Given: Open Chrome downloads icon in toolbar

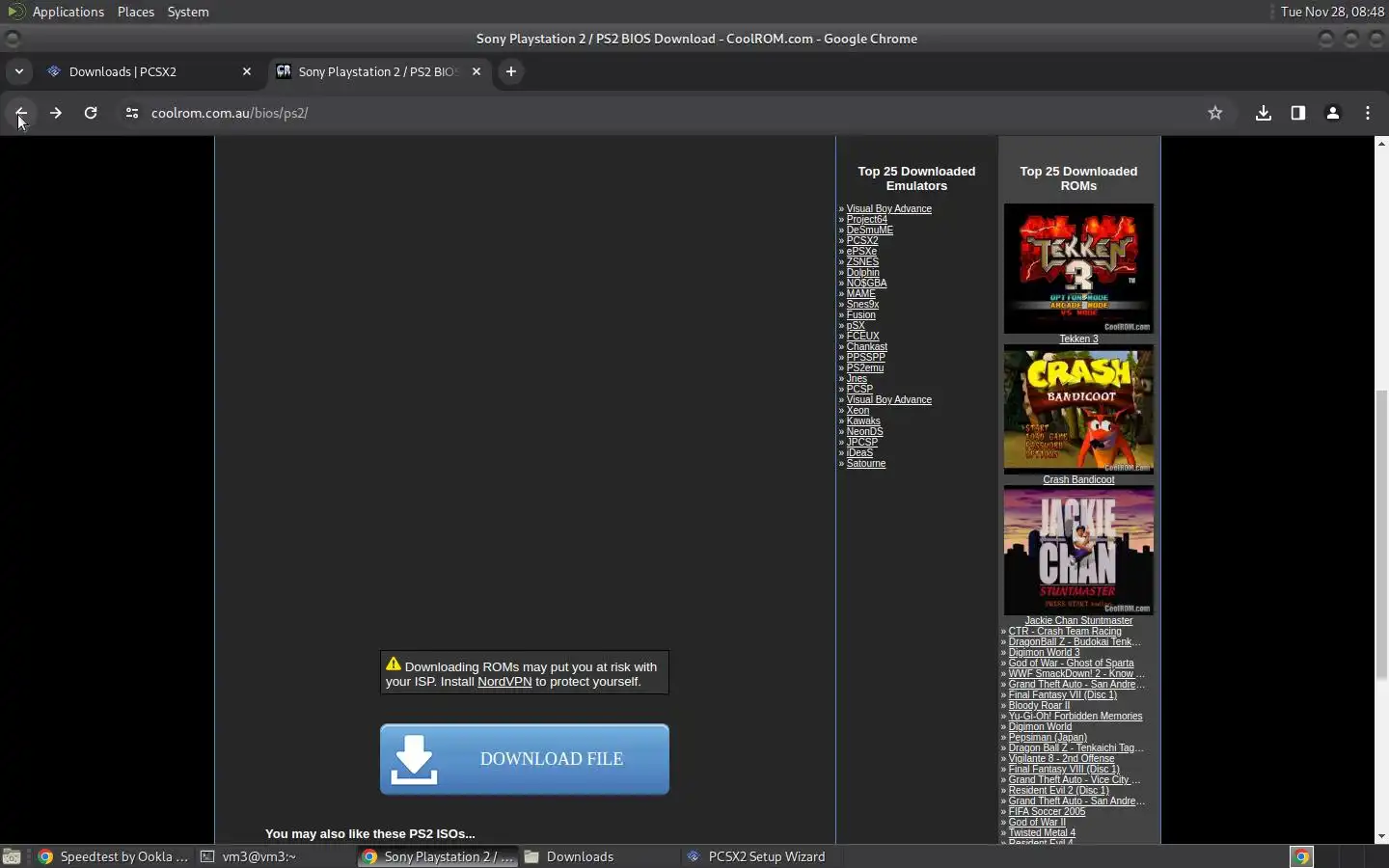Looking at the screenshot, I should (x=1264, y=113).
